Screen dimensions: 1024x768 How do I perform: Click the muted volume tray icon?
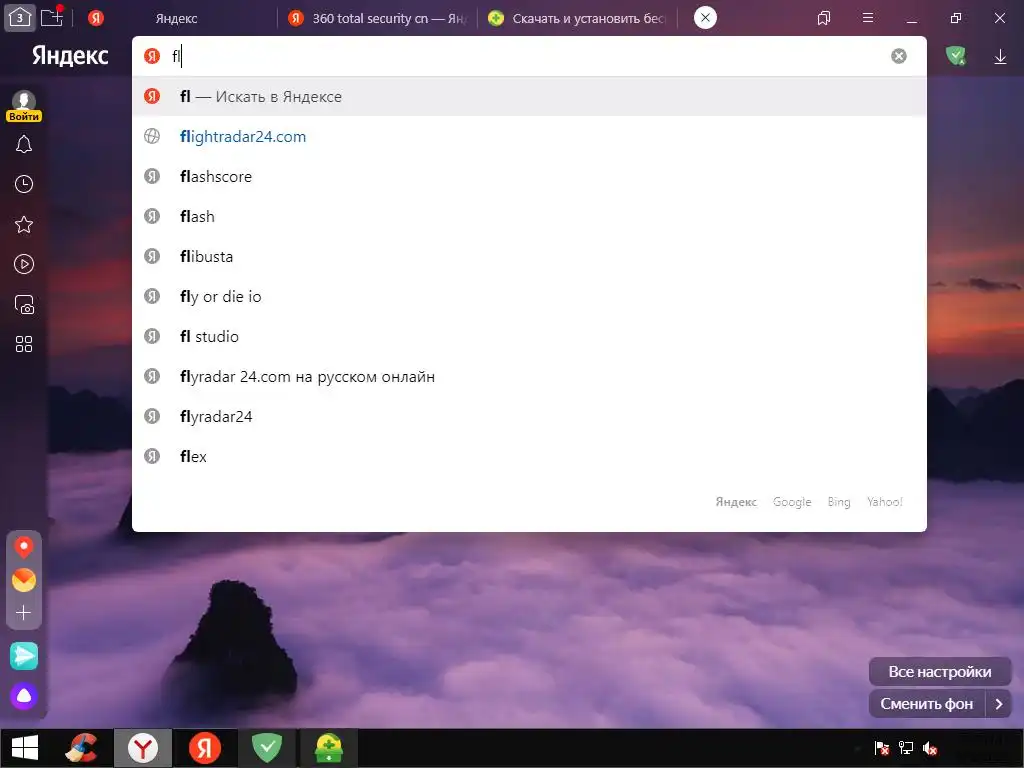click(930, 748)
